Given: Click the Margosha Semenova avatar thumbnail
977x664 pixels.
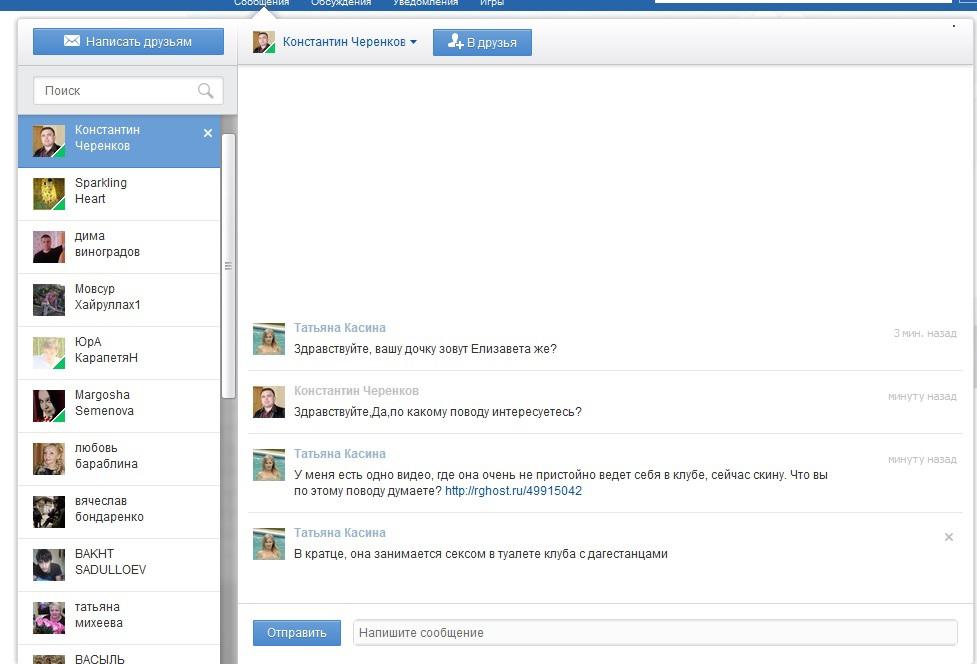Looking at the screenshot, I should (x=49, y=406).
